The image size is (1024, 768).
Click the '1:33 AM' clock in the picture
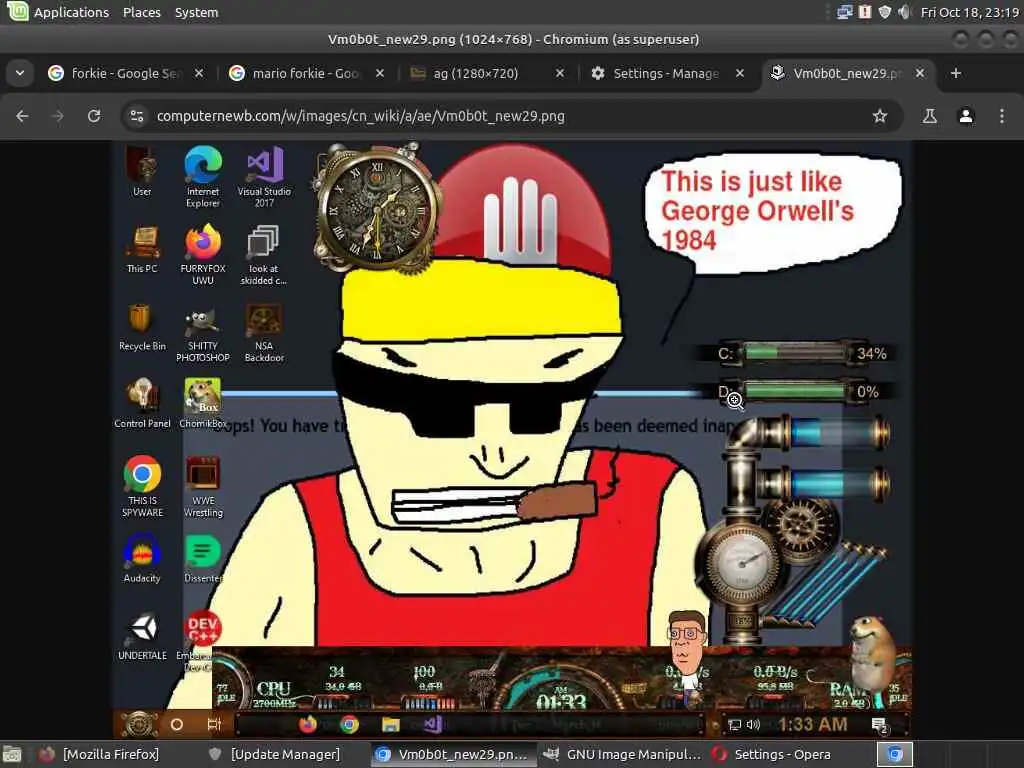tap(812, 724)
